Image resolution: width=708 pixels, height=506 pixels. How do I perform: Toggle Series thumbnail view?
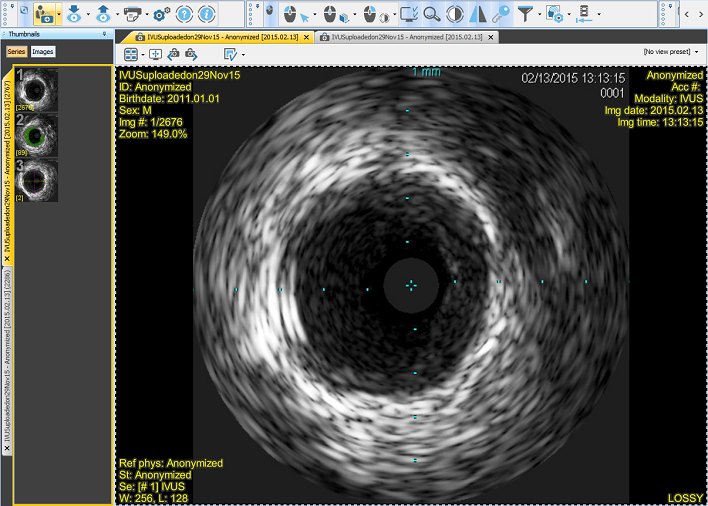coord(16,51)
